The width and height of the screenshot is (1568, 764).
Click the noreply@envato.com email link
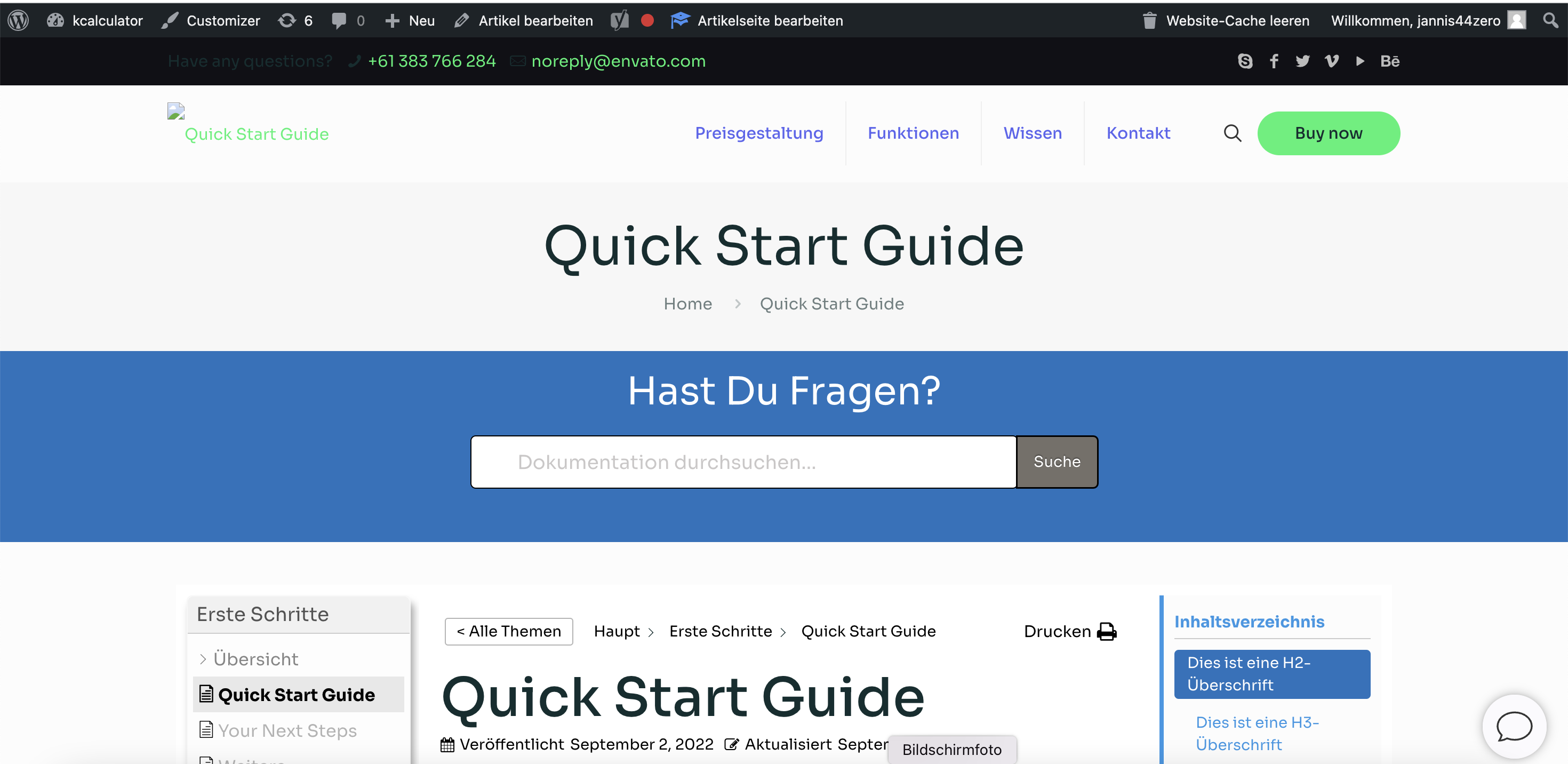pos(618,61)
